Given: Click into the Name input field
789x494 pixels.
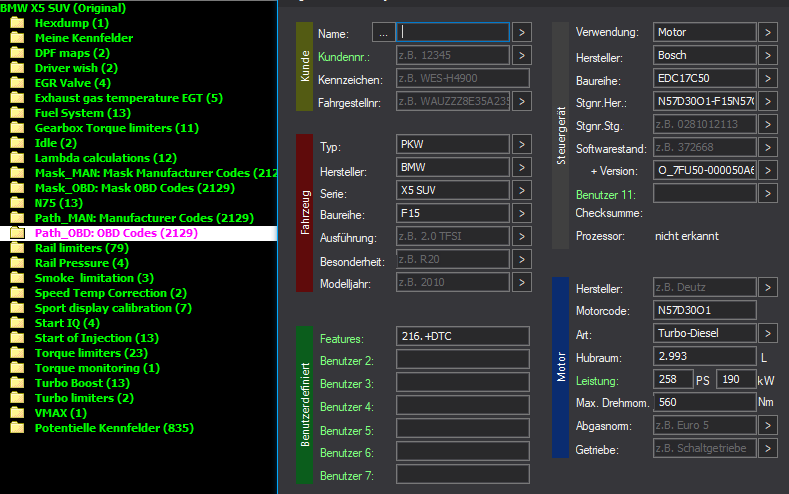Looking at the screenshot, I should (x=453, y=32).
